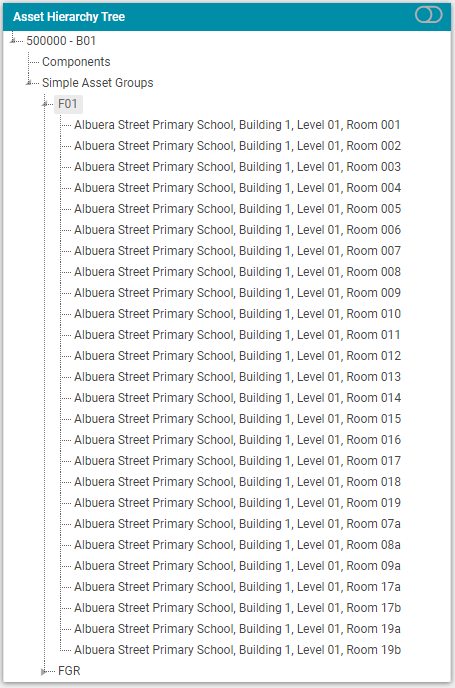455x688 pixels.
Task: Choose Room 019 asset entry
Action: point(237,503)
